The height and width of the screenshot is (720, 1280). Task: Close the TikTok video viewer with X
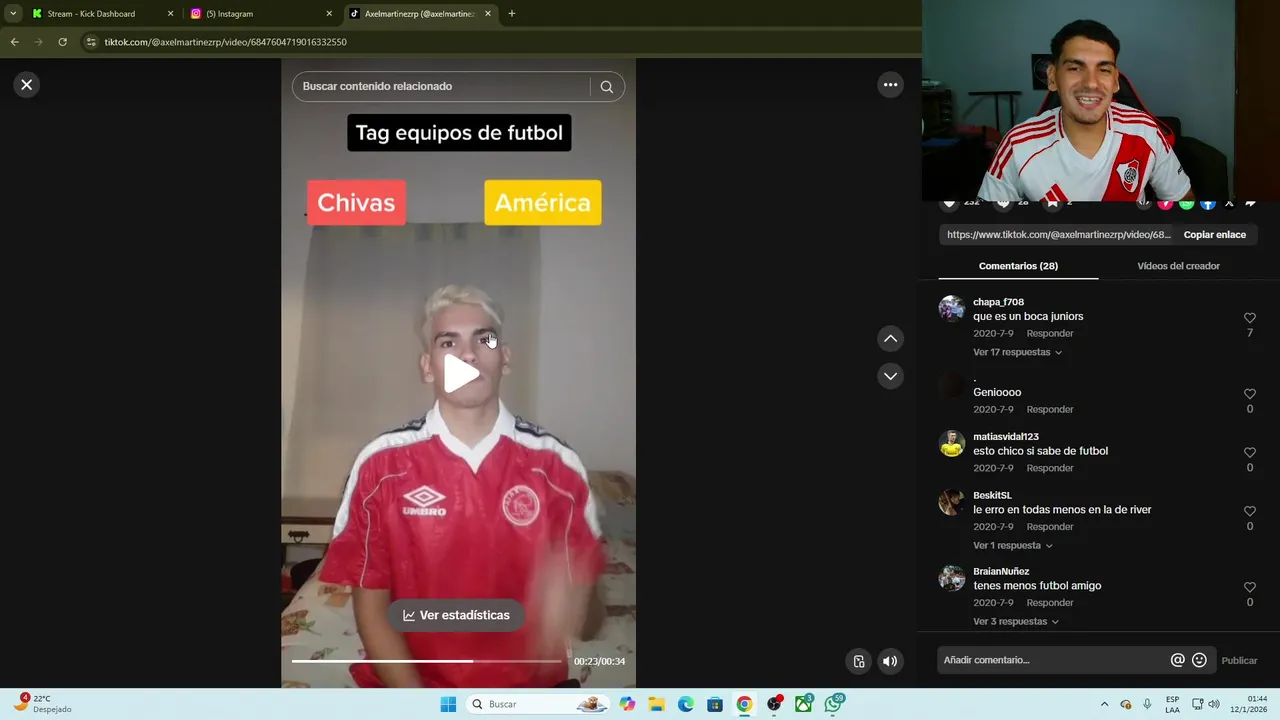(27, 85)
